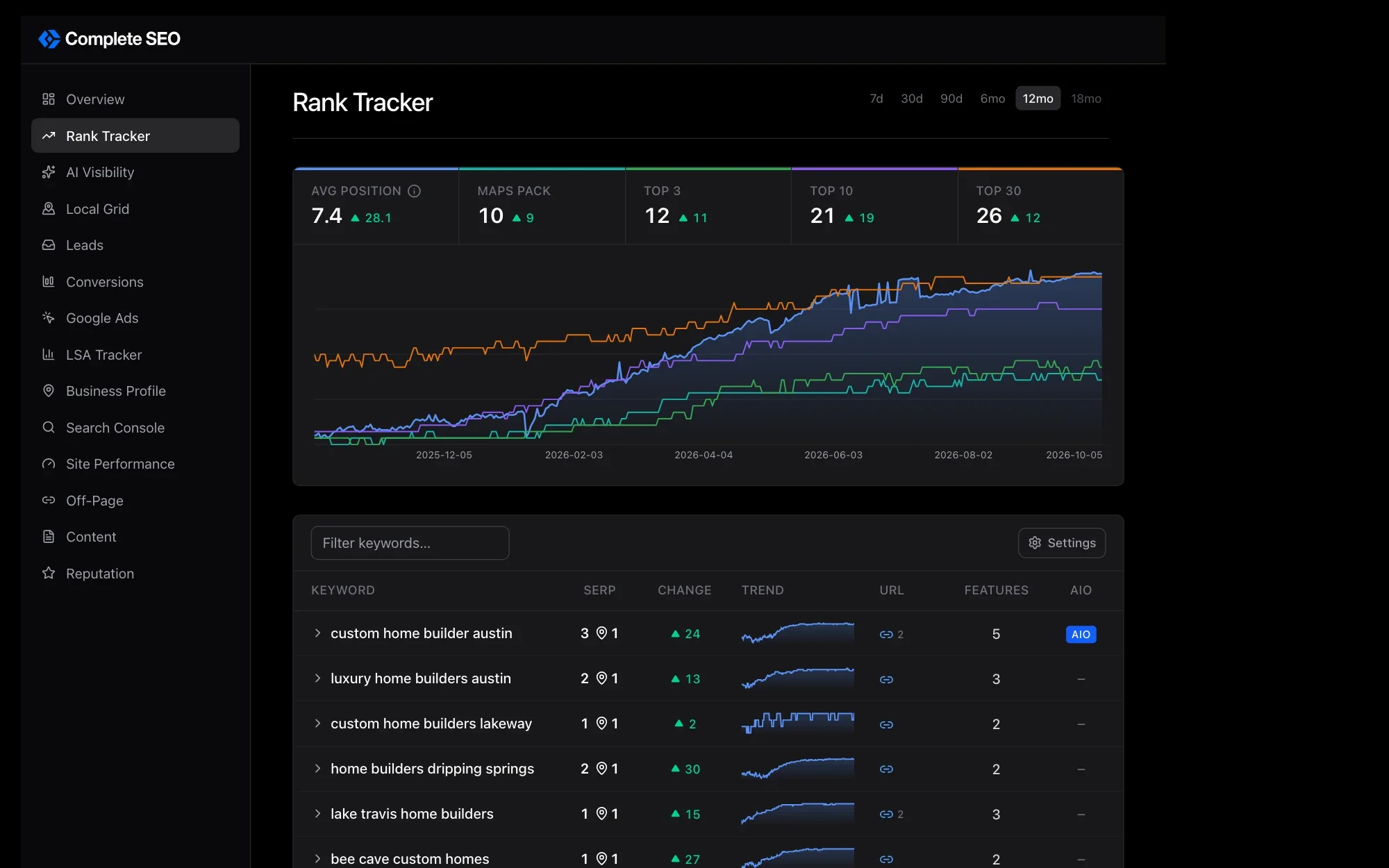Click the AIO badge for custom home builder austin

click(1081, 634)
